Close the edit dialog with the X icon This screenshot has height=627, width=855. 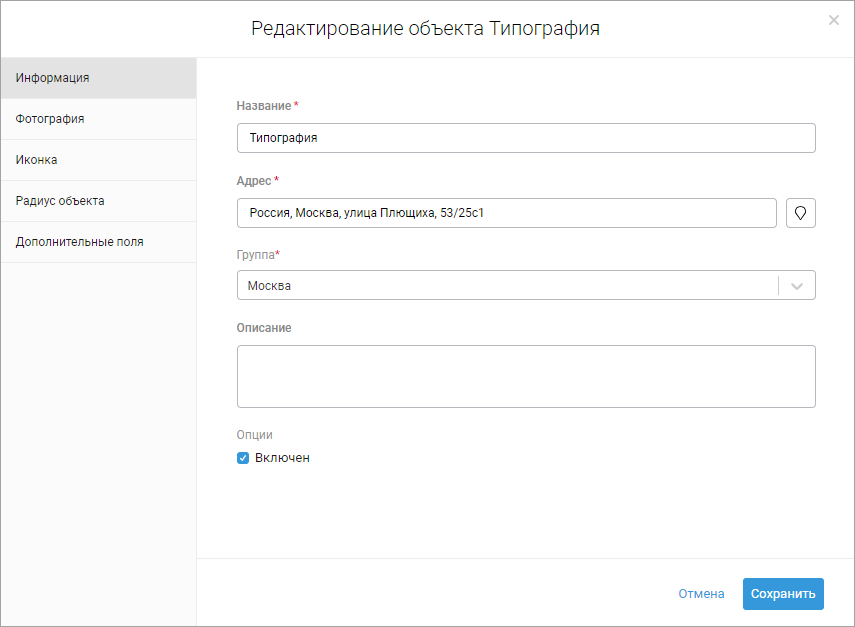834,20
